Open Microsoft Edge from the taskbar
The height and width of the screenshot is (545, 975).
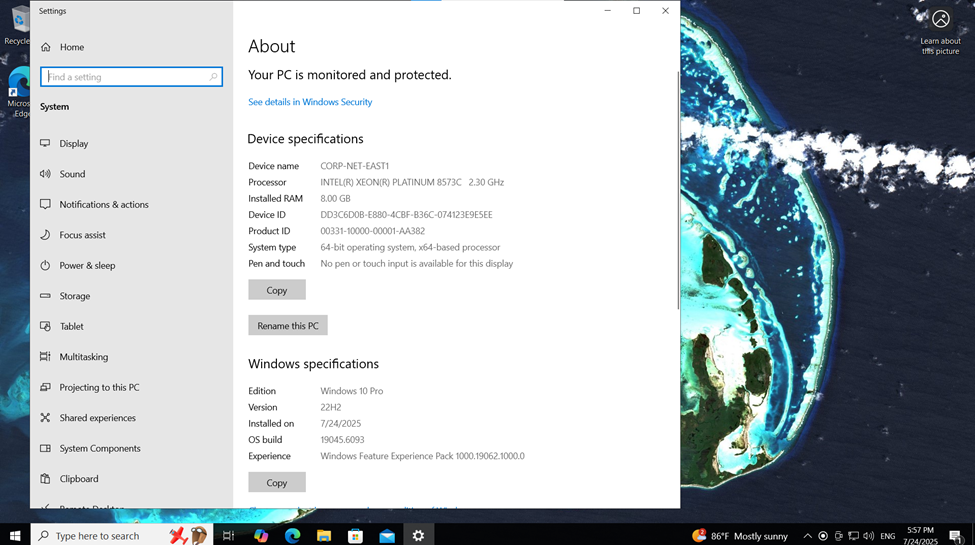click(x=292, y=535)
